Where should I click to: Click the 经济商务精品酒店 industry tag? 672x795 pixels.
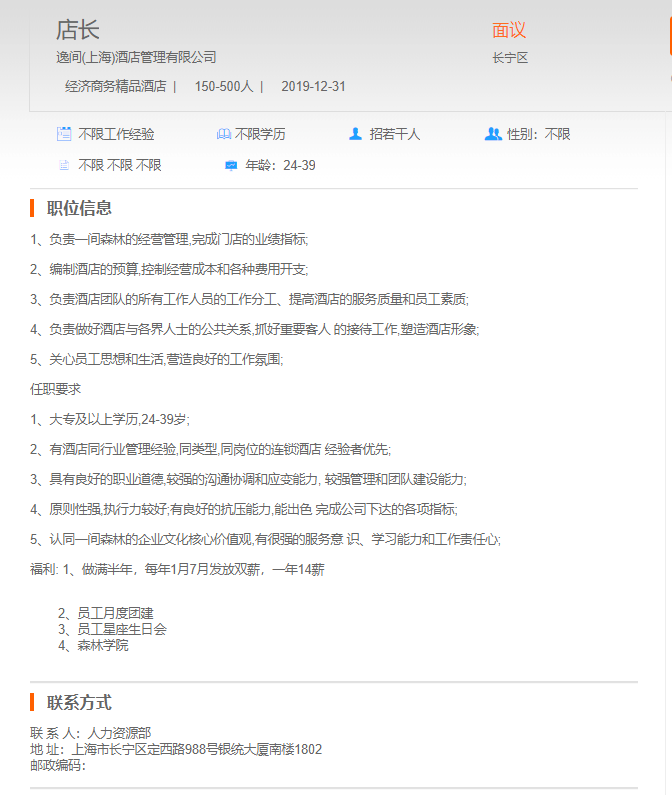click(x=115, y=86)
